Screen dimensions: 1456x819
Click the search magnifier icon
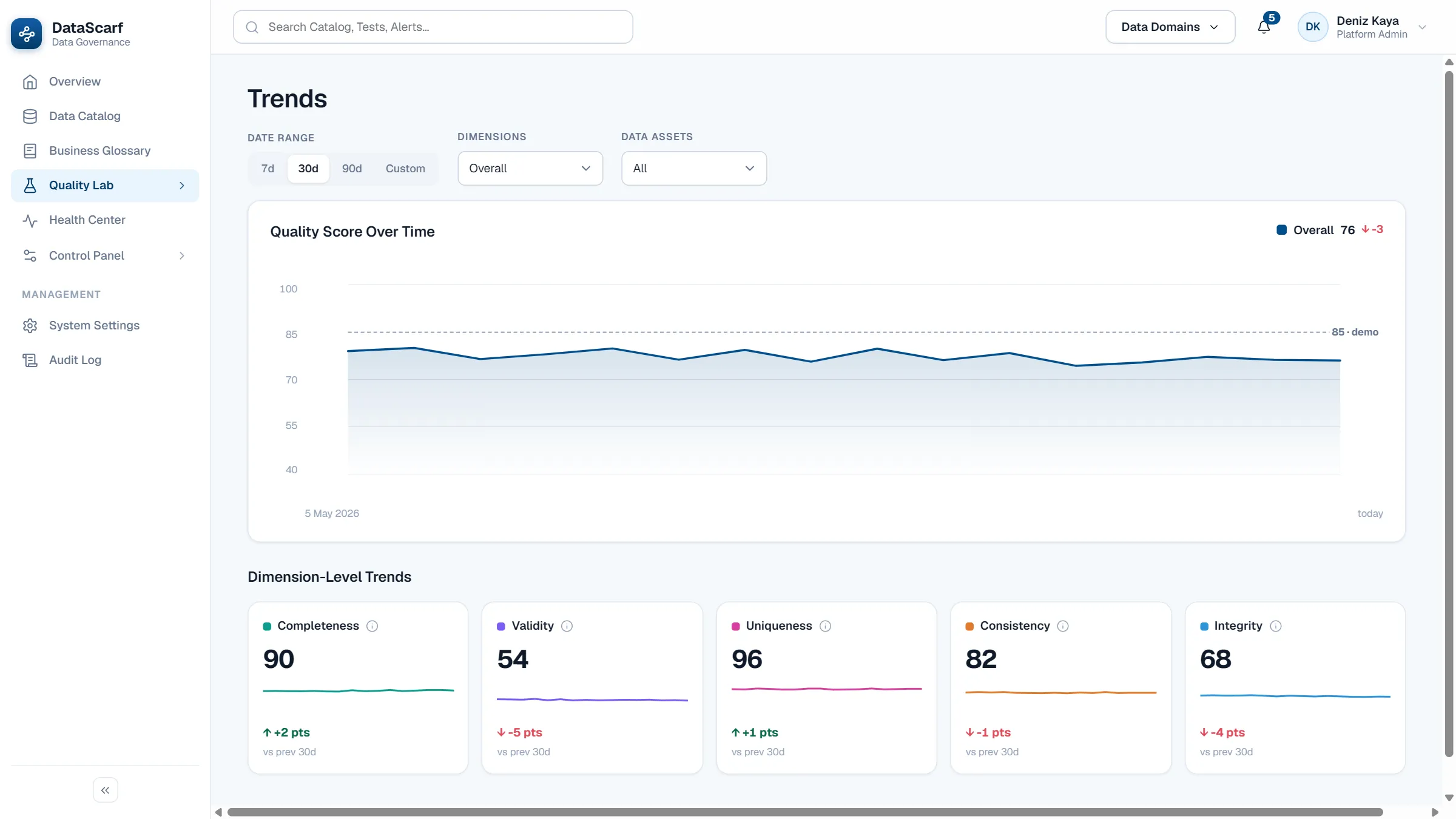click(x=252, y=27)
